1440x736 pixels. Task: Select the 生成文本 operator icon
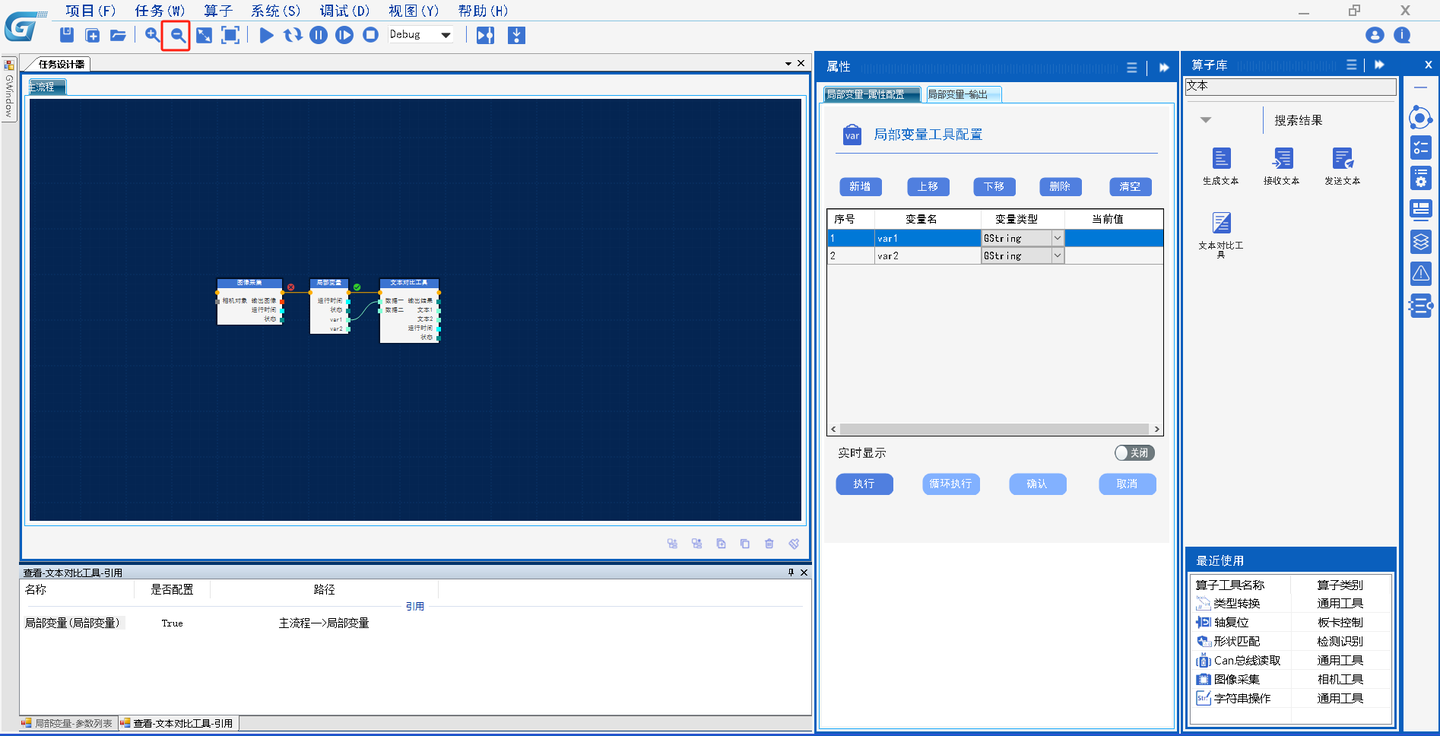click(1221, 158)
